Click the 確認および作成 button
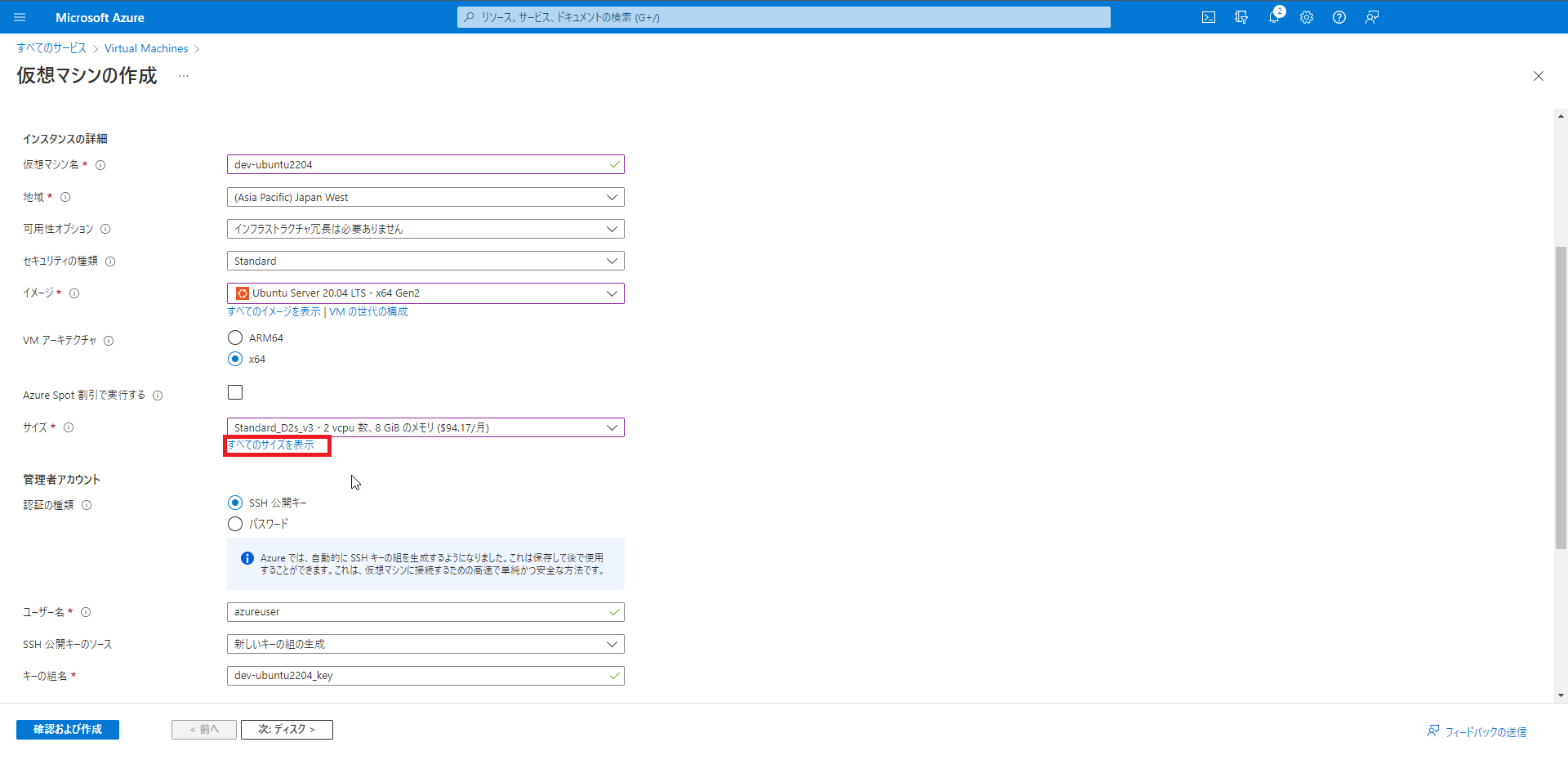1568x760 pixels. 68,730
